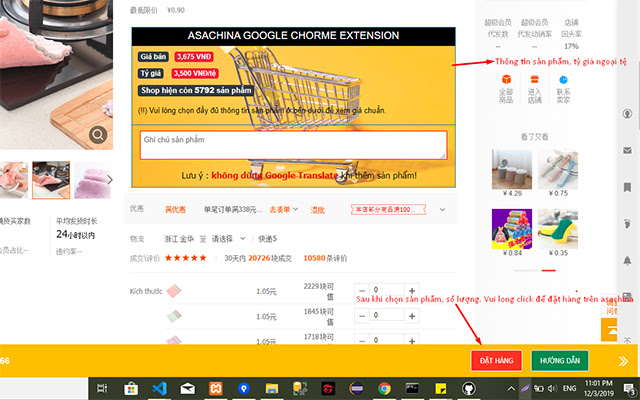The image size is (640, 400).
Task: Open the ¥0.84 garbage bags product
Action: coord(512,229)
